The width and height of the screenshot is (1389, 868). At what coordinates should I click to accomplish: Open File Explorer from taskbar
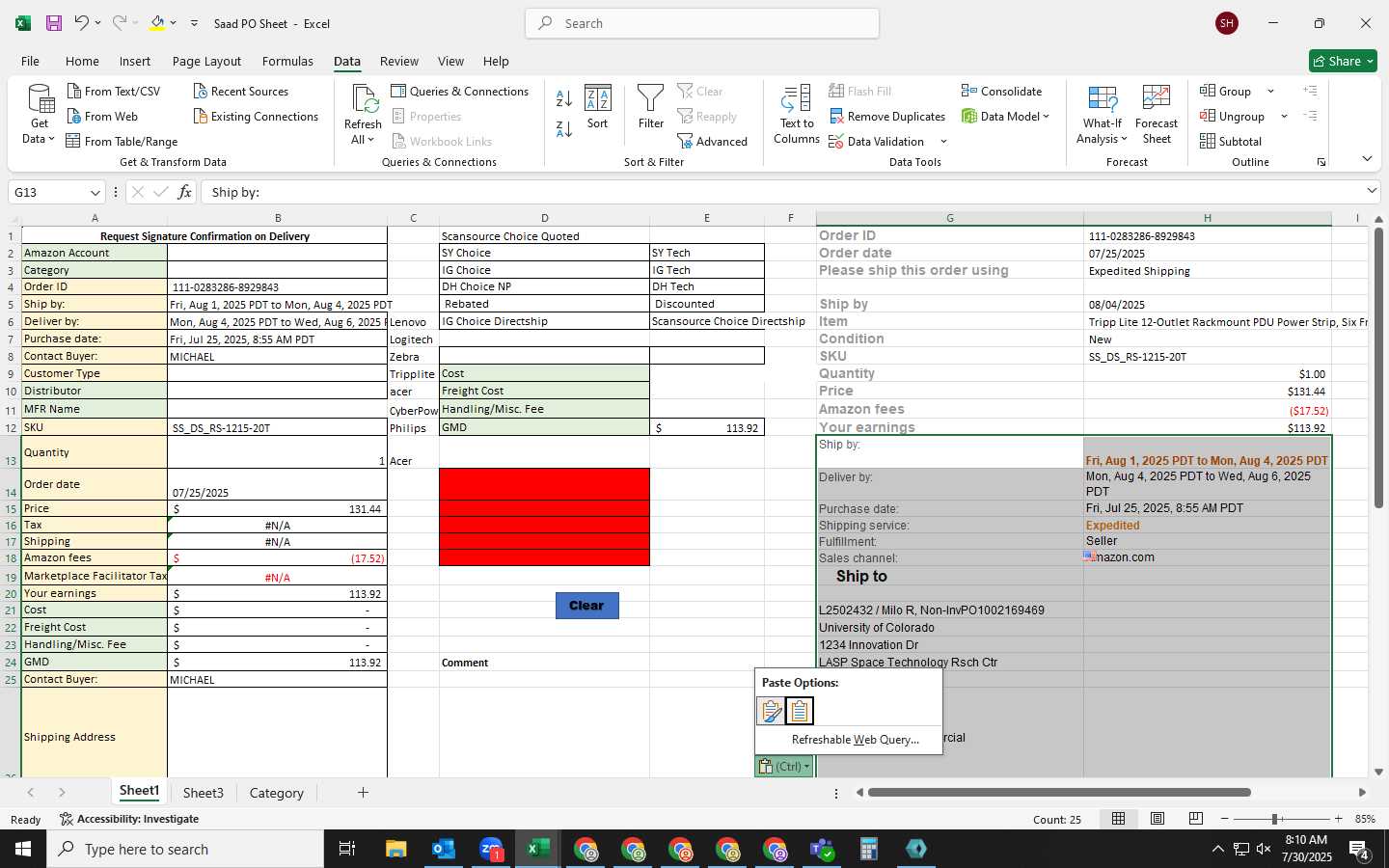396,849
